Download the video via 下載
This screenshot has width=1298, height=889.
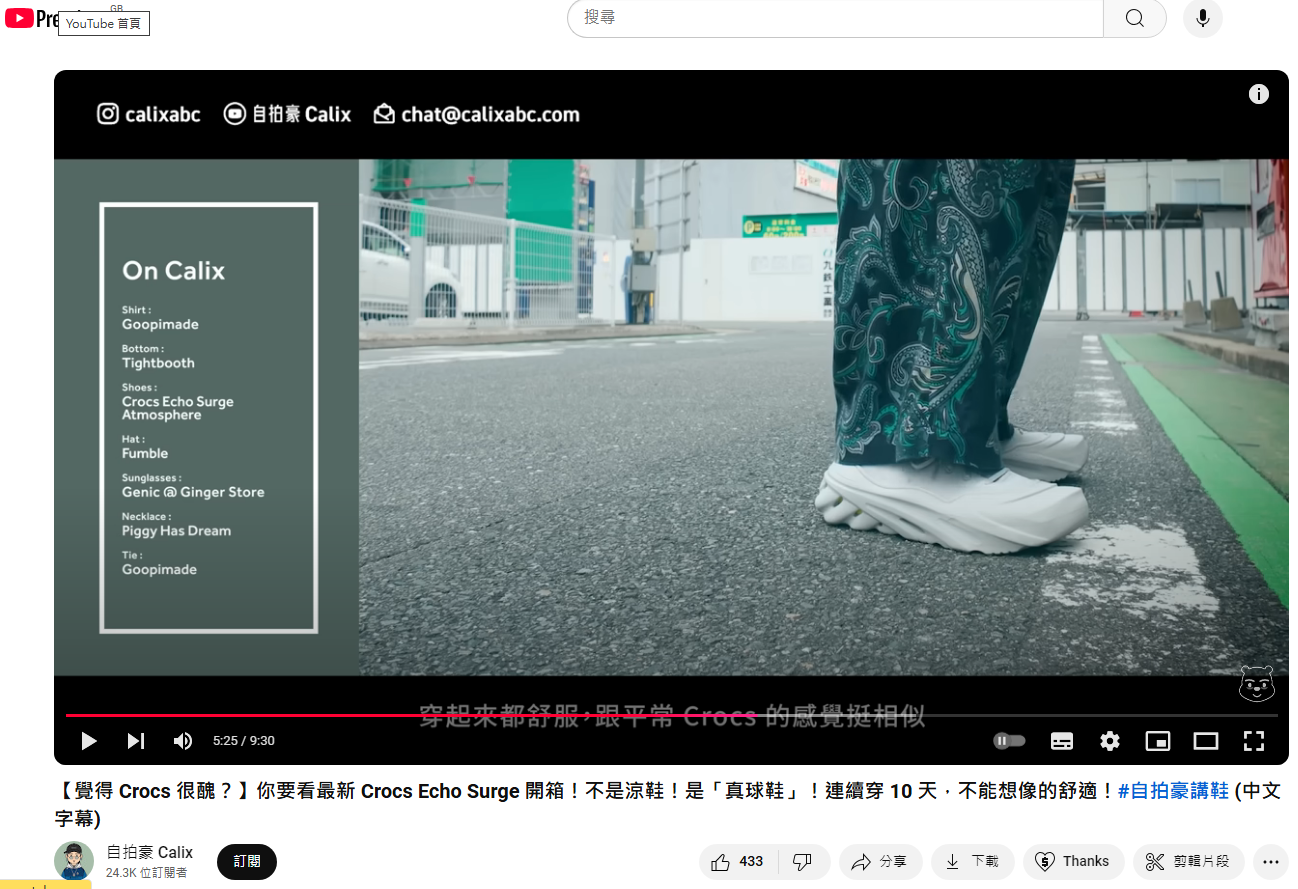[x=972, y=861]
